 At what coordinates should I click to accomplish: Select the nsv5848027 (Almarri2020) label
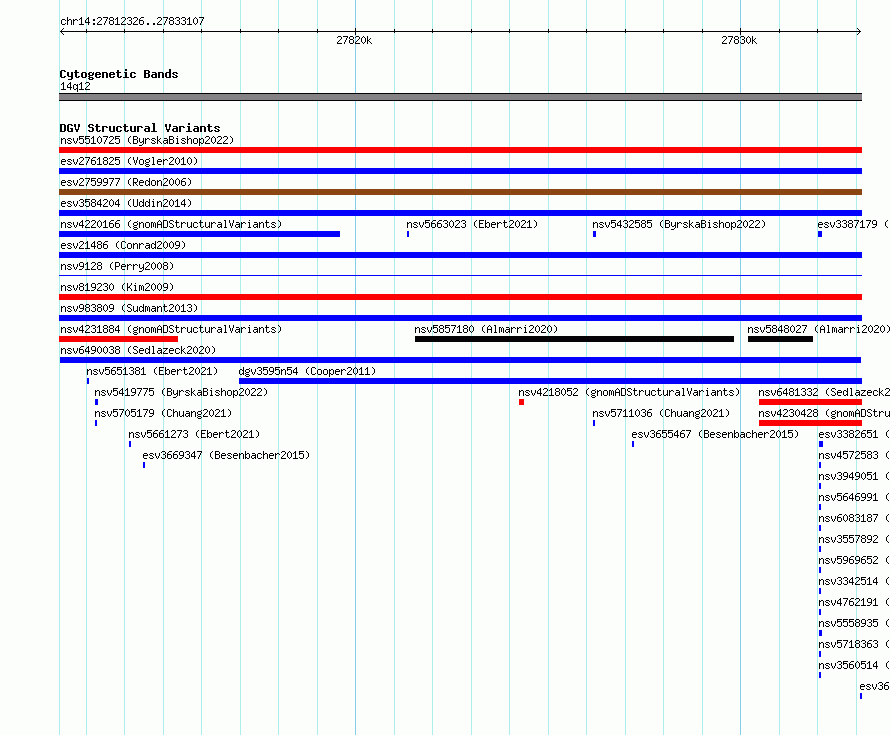818,329
